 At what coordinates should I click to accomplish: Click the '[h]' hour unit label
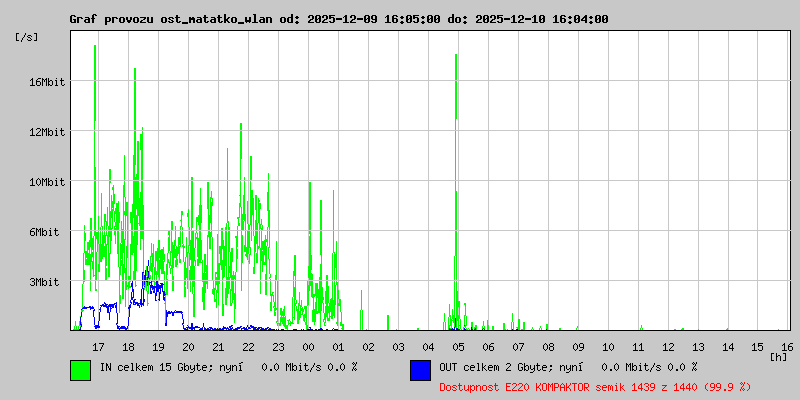pos(778,357)
